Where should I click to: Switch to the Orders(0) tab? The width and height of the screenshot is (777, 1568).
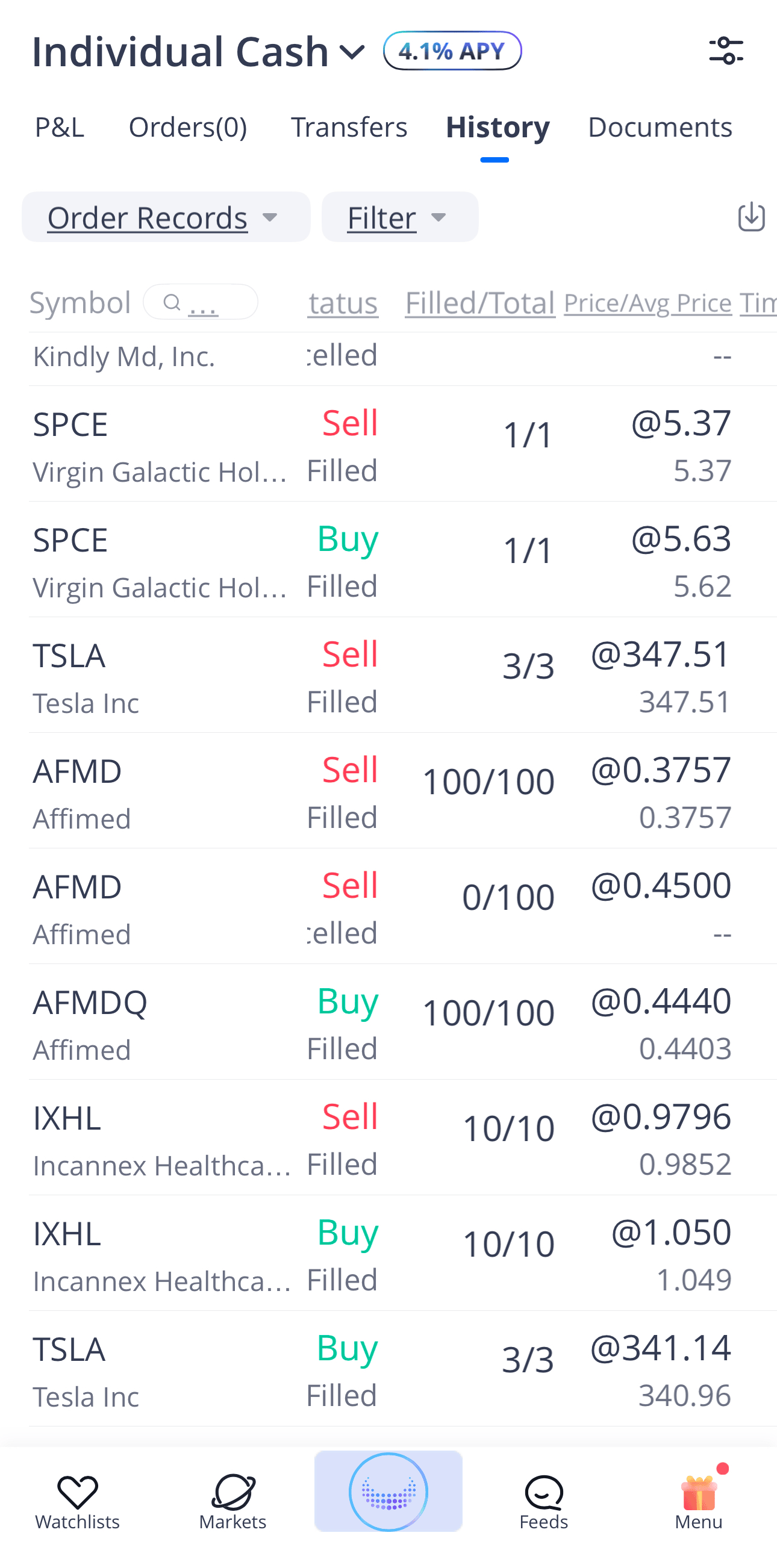point(187,127)
